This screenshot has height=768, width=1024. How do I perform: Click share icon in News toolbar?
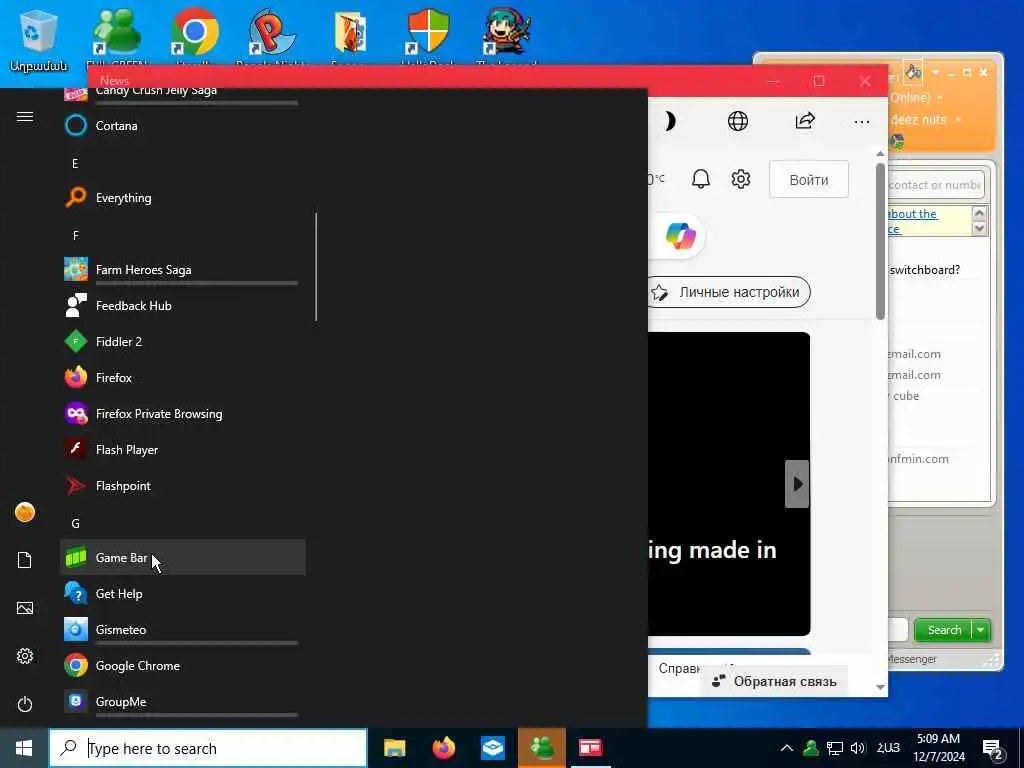(x=805, y=121)
